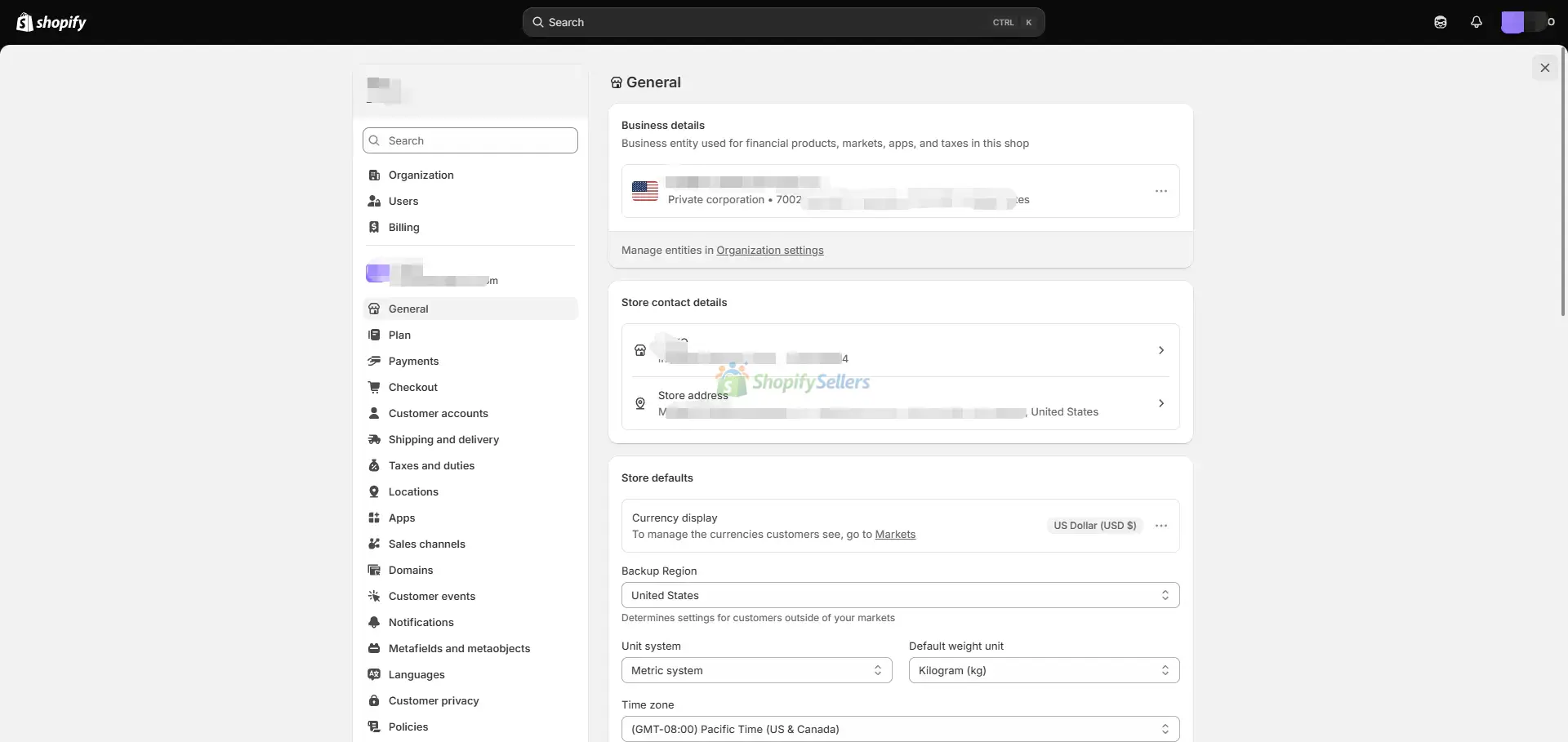
Task: Click the Taxes and duties icon
Action: [374, 465]
